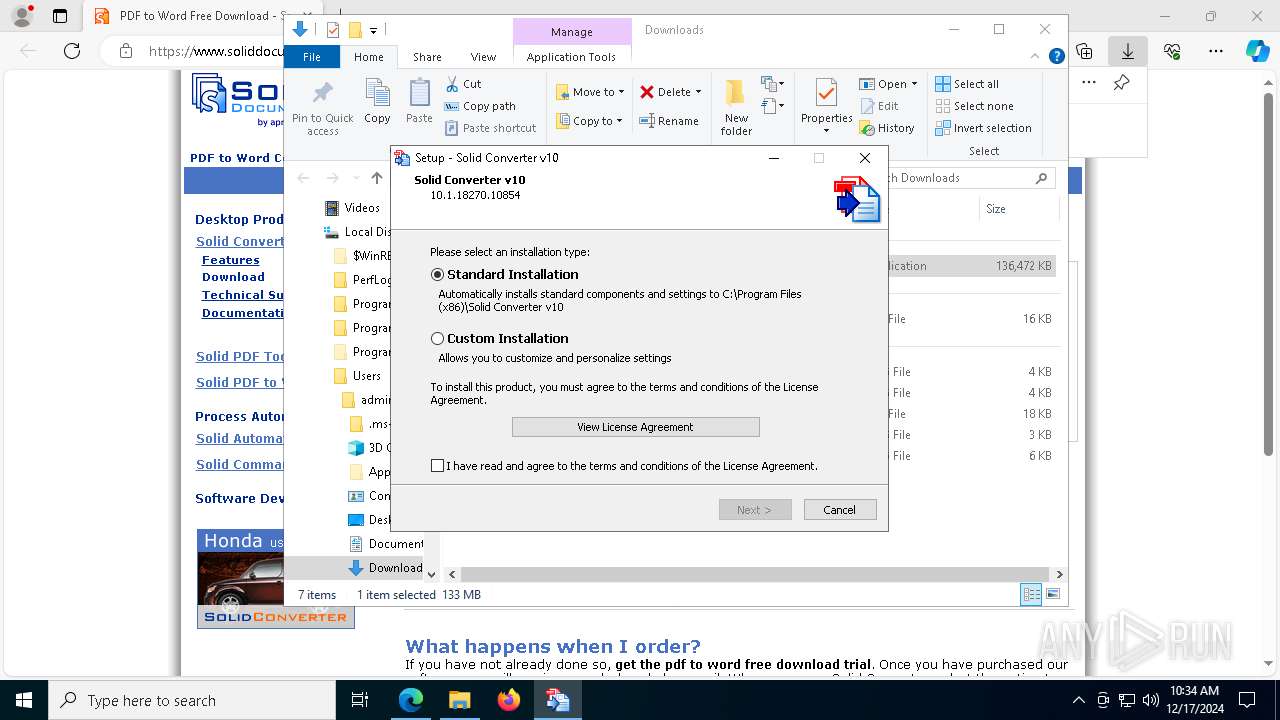Click Pin to Quick access icon
This screenshot has height=720, width=1280.
(322, 108)
